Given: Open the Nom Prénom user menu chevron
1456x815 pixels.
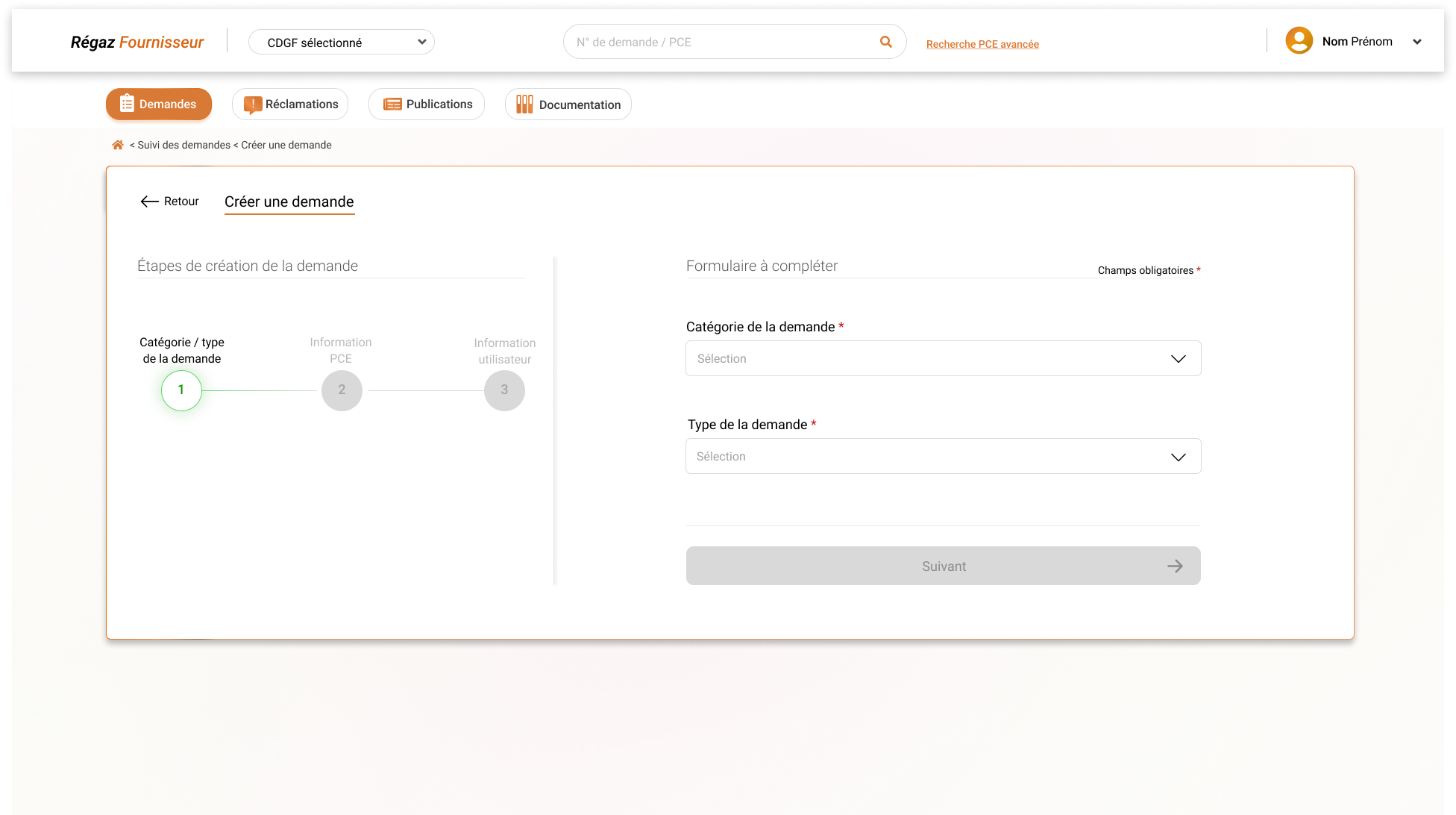Looking at the screenshot, I should pos(1416,42).
